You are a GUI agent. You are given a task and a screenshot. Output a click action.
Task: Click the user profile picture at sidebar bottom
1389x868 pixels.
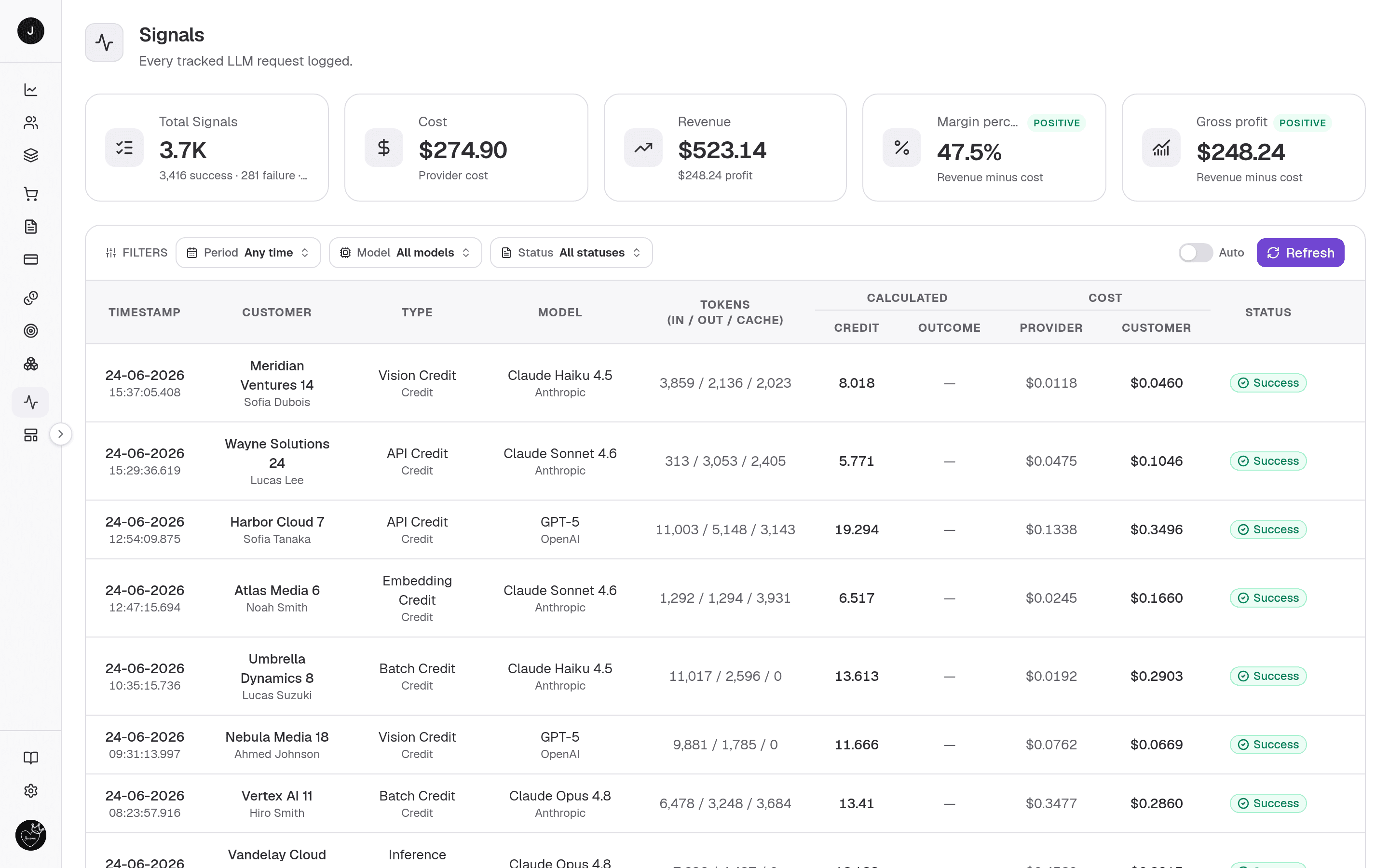(x=30, y=835)
